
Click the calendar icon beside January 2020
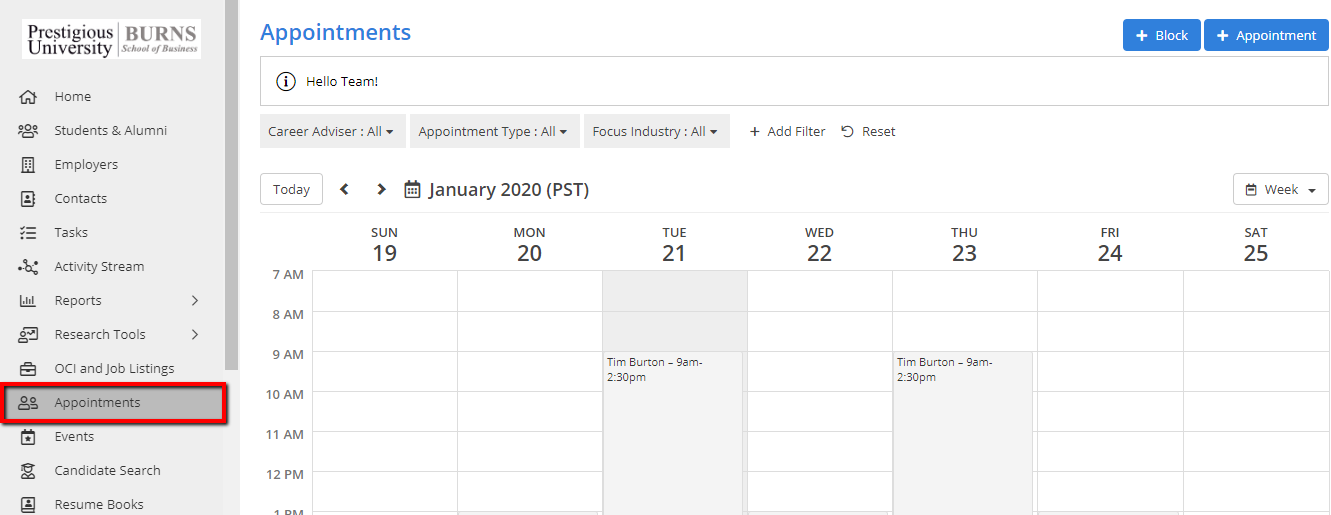(412, 189)
